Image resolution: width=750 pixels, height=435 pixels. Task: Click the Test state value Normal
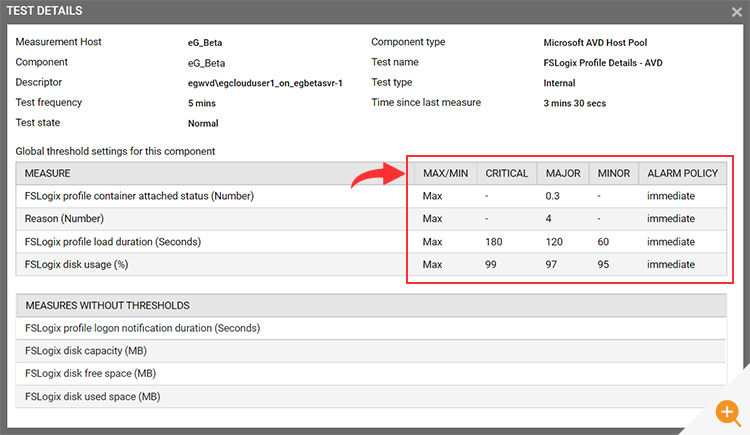[203, 123]
